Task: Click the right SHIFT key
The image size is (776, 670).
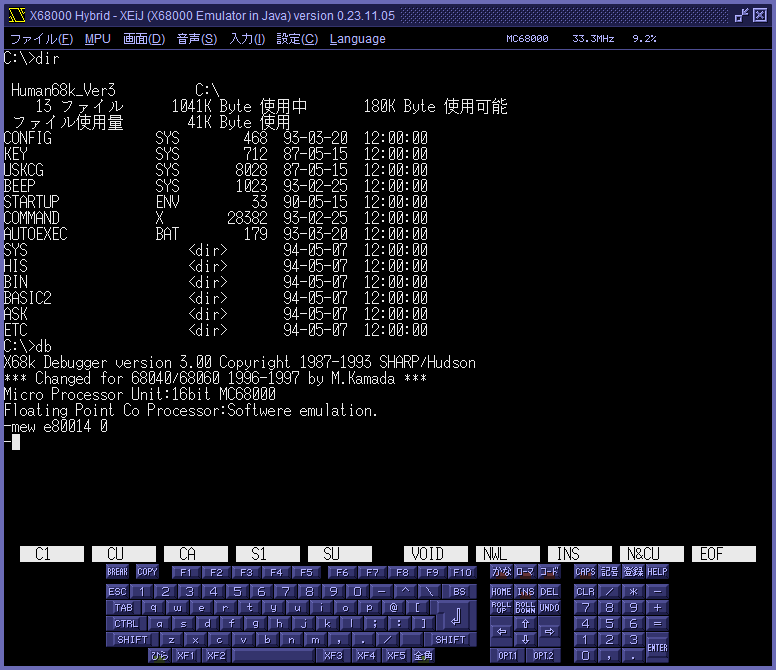Action: point(450,639)
